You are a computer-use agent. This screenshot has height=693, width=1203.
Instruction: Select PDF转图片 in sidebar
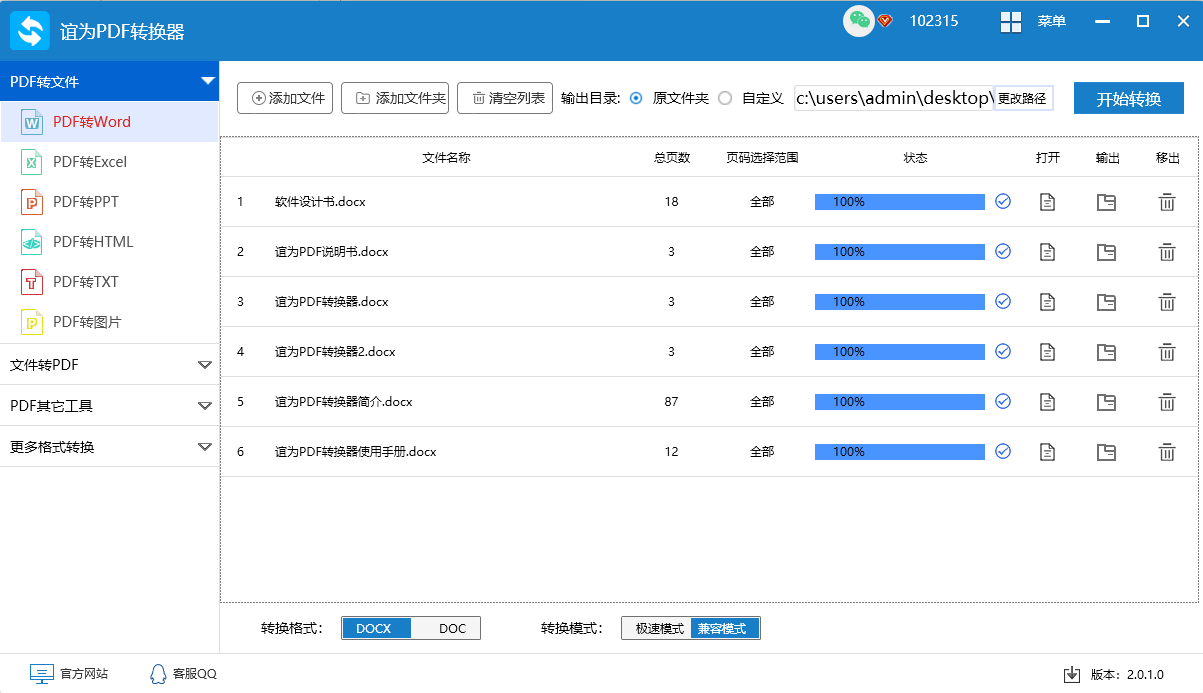tap(87, 322)
